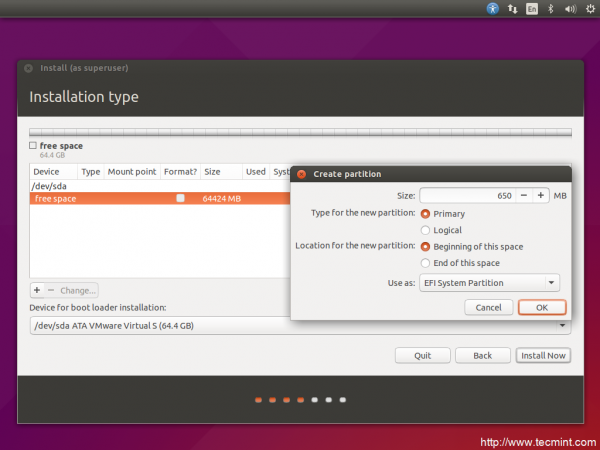Click the partition Size input field

coord(466,196)
